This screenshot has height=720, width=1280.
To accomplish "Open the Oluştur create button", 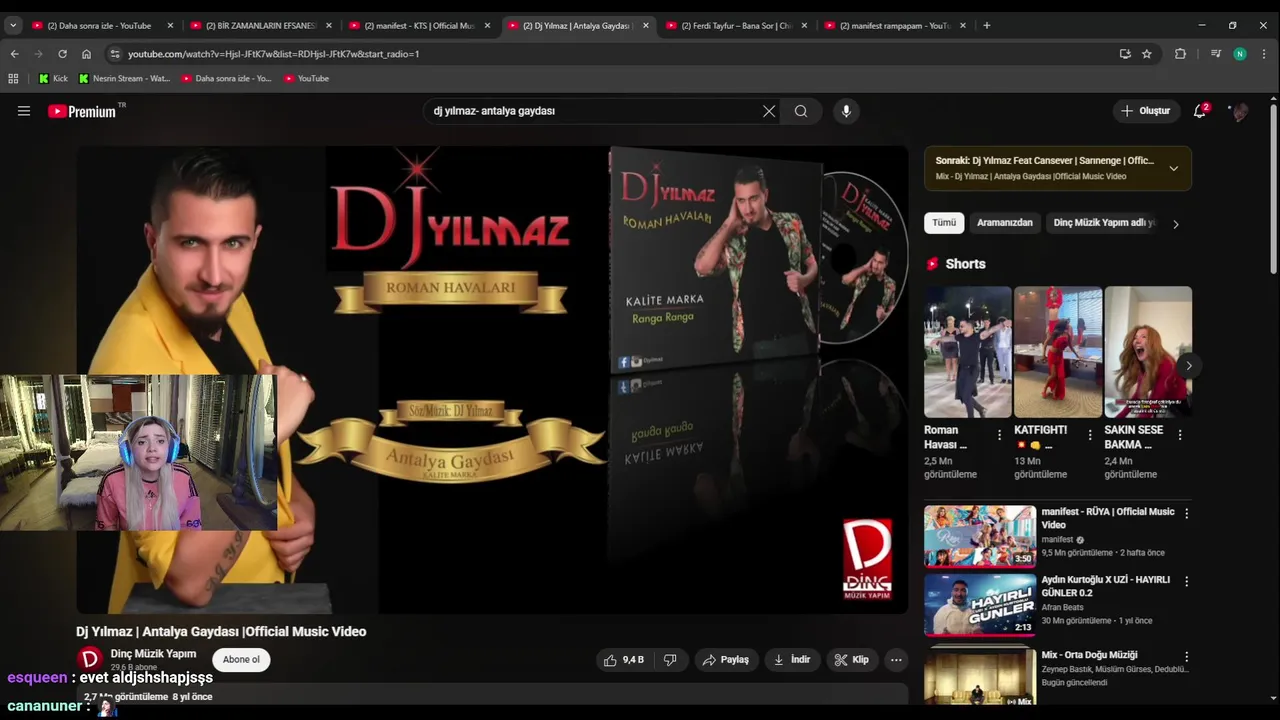I will tap(1146, 111).
